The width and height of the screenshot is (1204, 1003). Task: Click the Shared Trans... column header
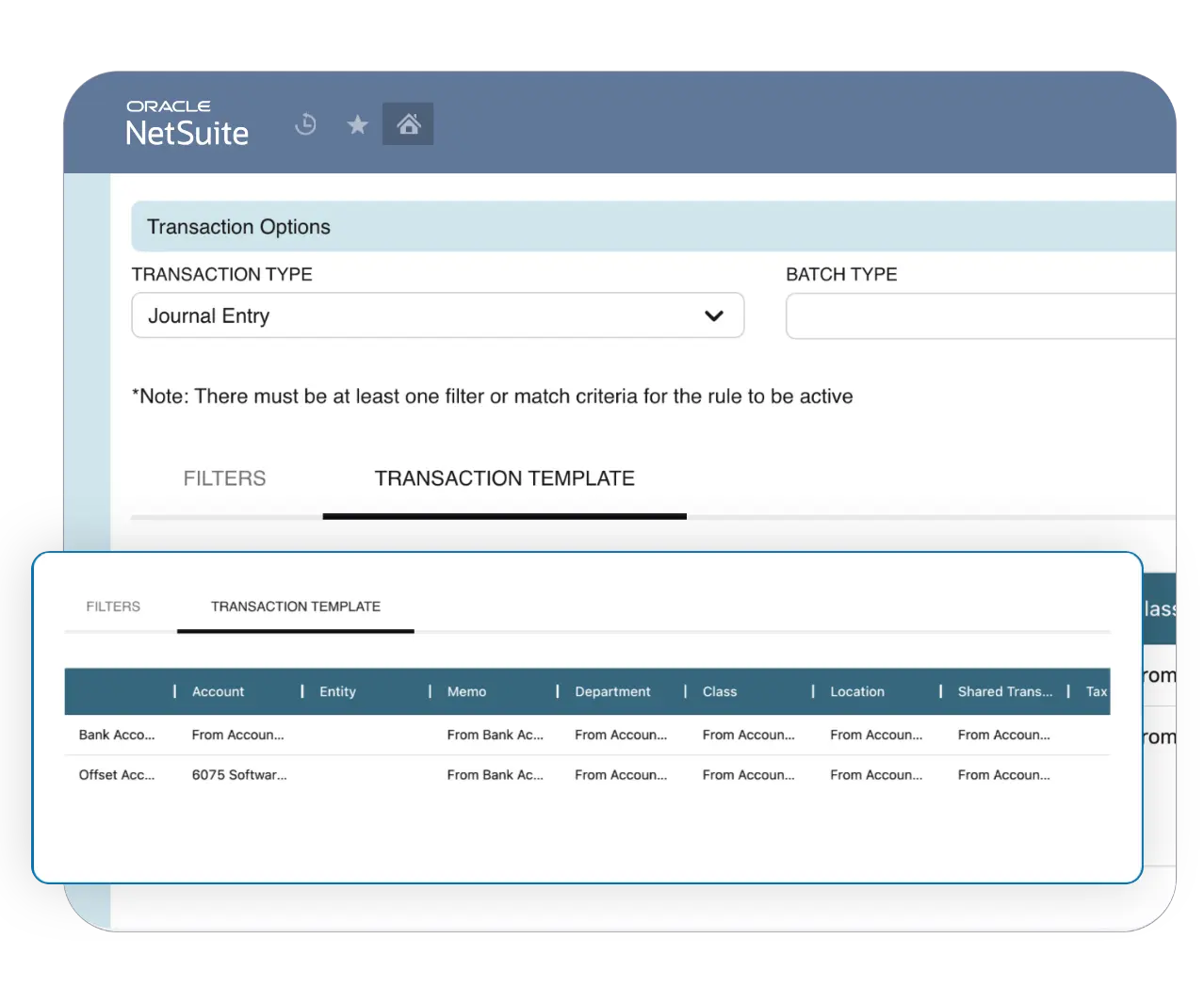(1005, 691)
